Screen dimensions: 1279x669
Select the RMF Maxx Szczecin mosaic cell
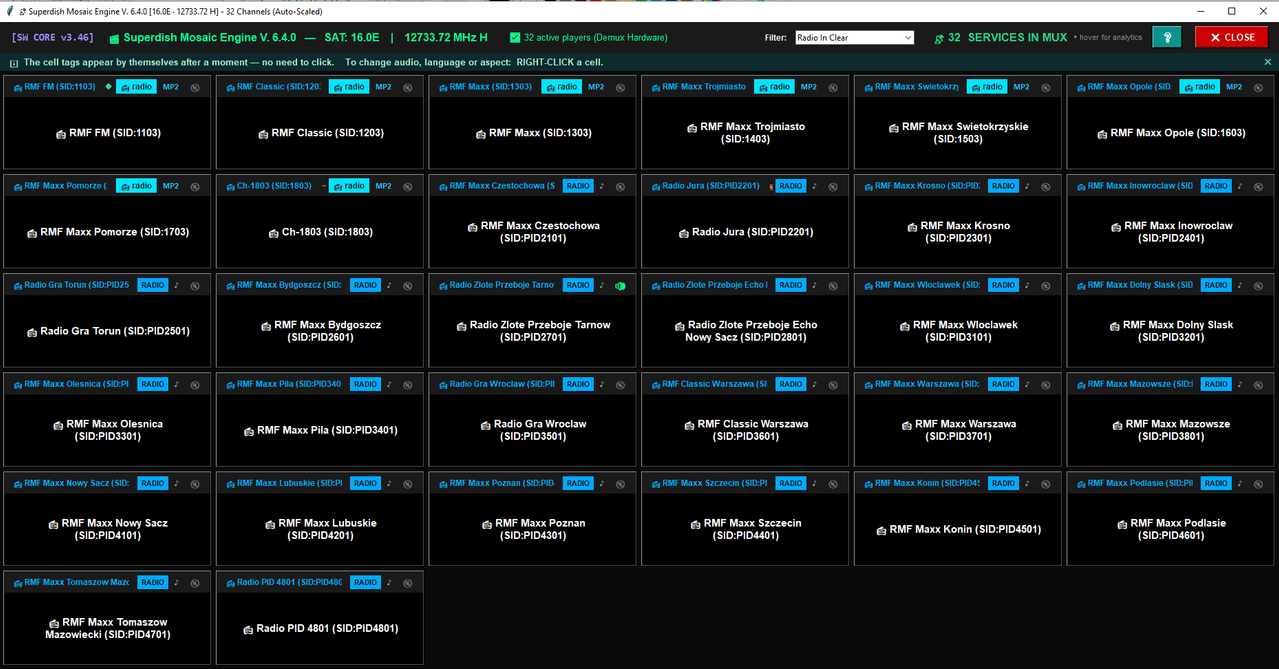[x=745, y=518]
